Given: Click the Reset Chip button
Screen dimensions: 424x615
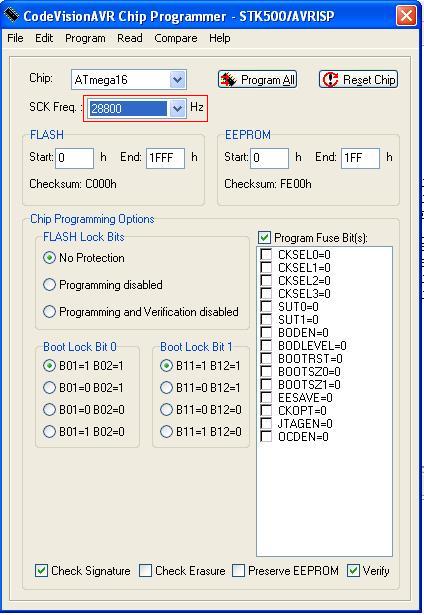Looking at the screenshot, I should click(358, 79).
